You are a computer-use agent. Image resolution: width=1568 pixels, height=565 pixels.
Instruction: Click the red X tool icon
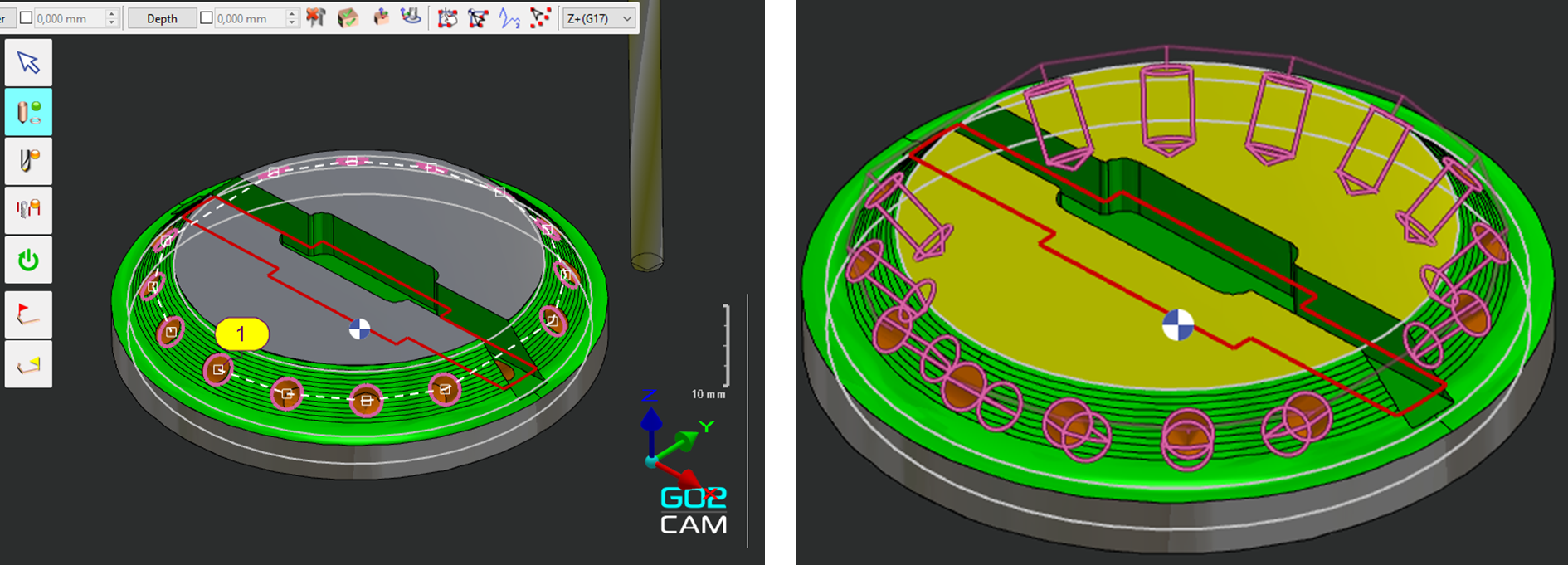[315, 17]
